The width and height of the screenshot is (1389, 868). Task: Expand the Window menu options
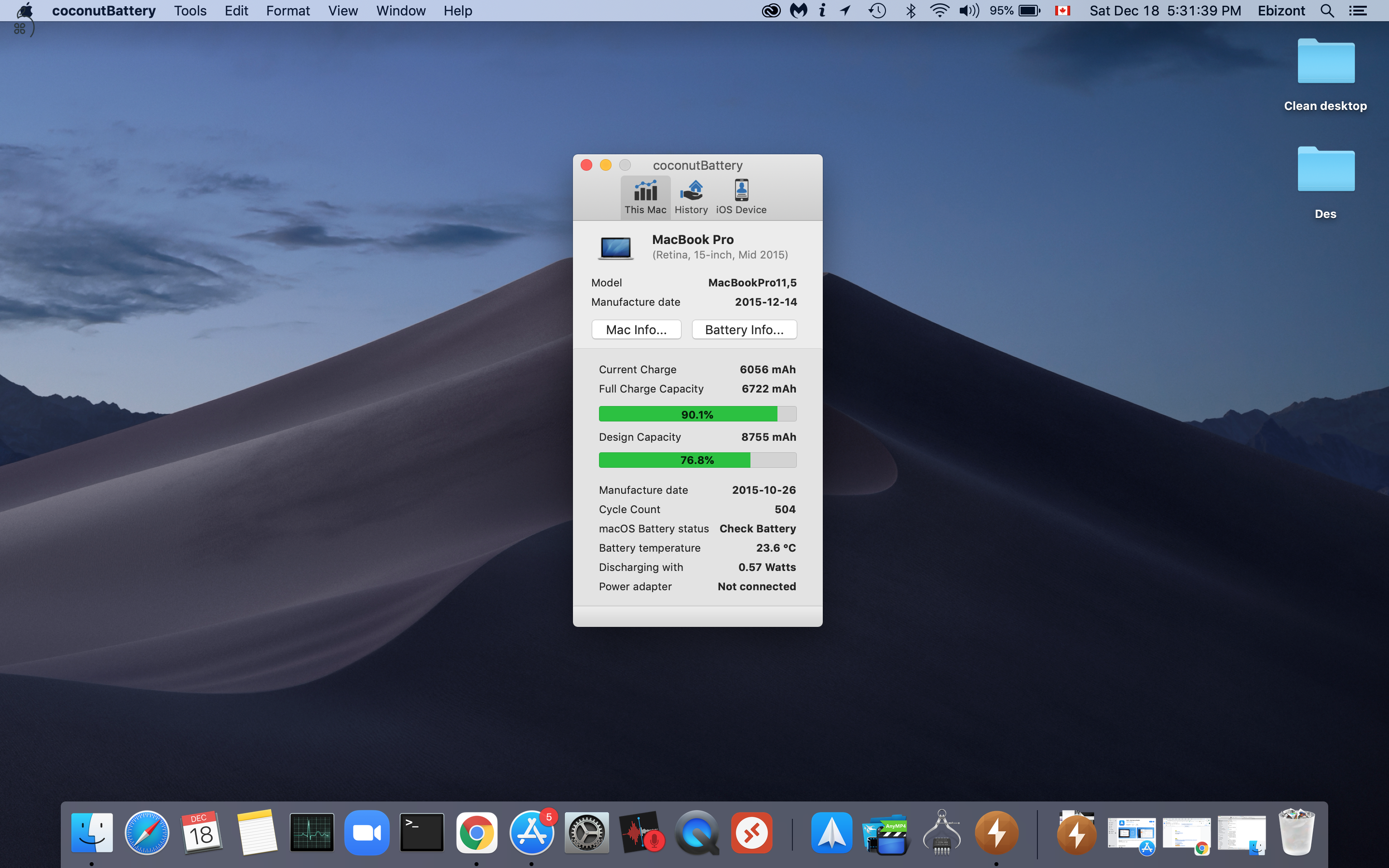(x=399, y=11)
